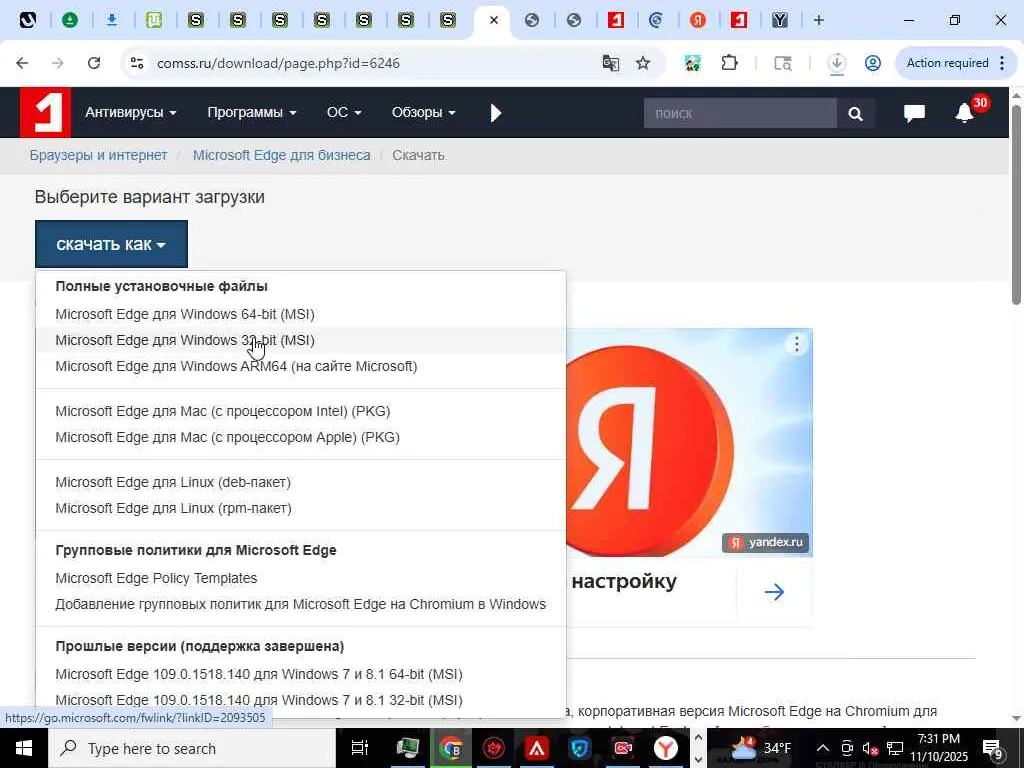Click the search magnifier button

point(856,114)
